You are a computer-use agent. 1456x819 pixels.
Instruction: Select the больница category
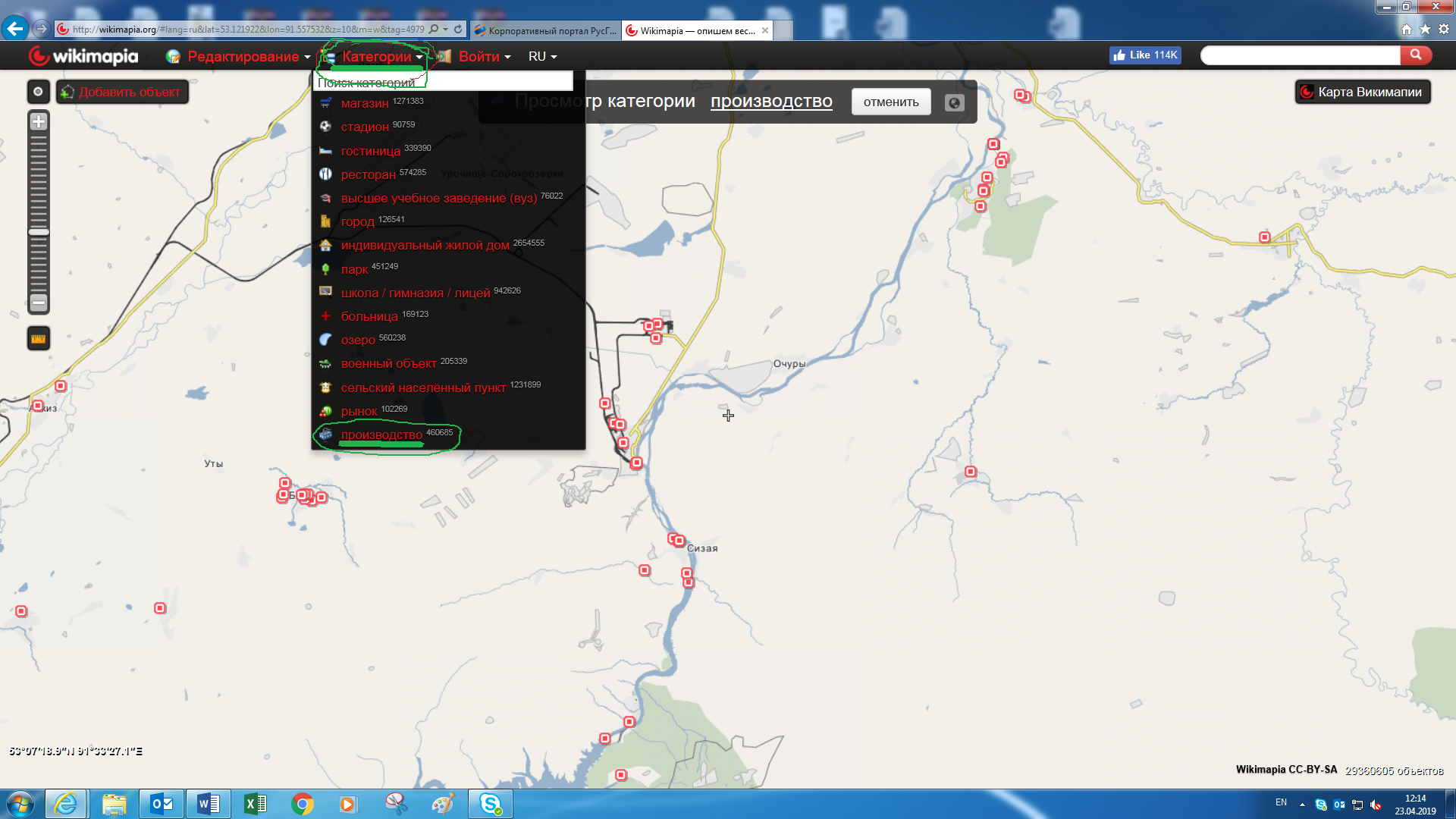369,316
